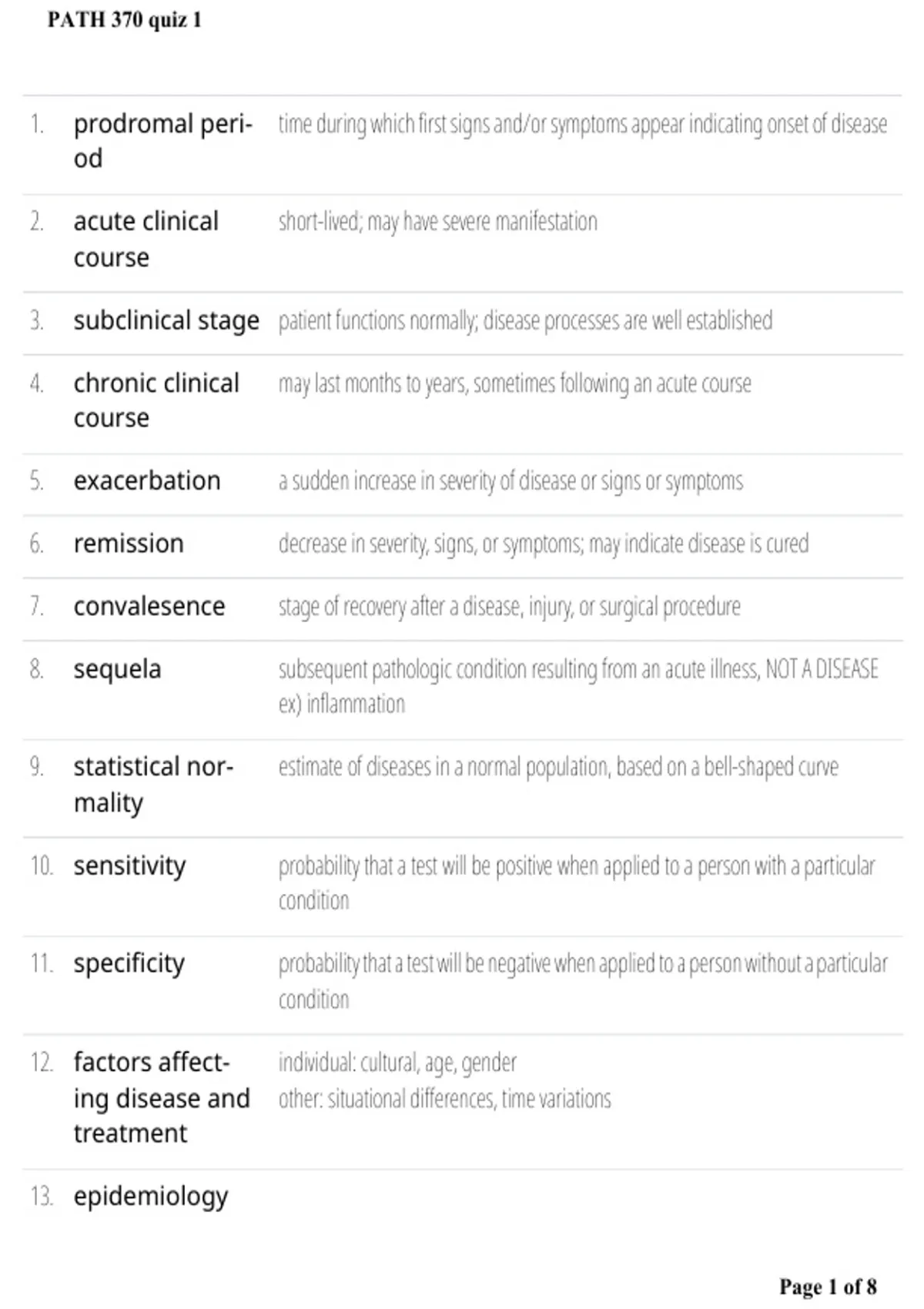Select the 'stage of recovery after a disease' definition
The width and height of the screenshot is (924, 1309).
(509, 608)
